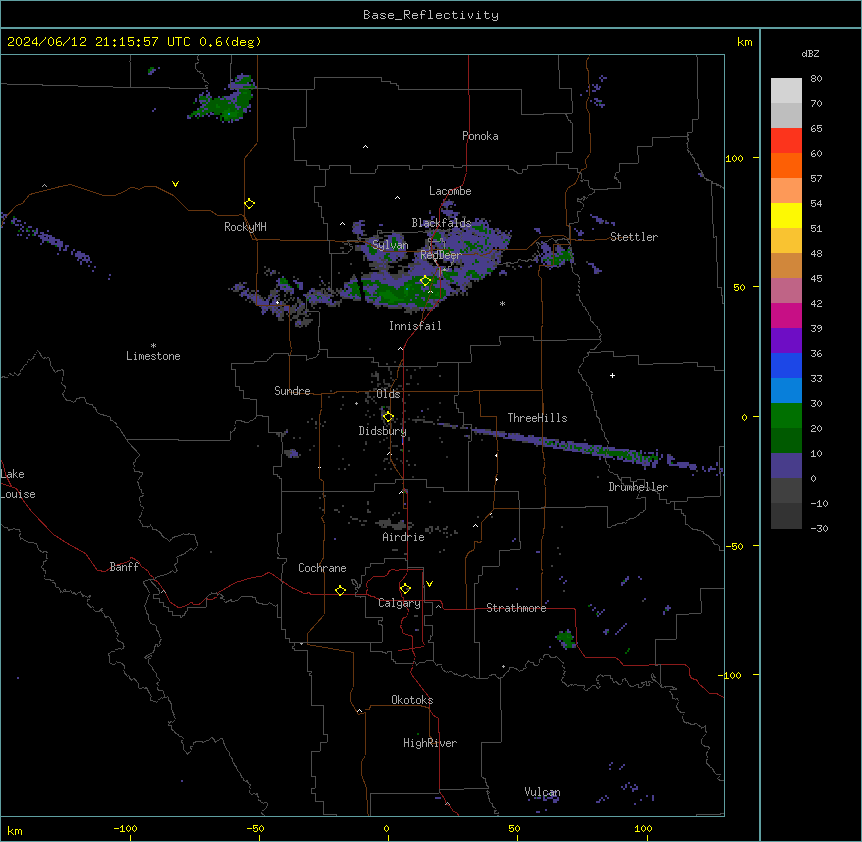Click the green echo cluster in the northwest corner
862x842 pixels.
pyautogui.click(x=224, y=104)
